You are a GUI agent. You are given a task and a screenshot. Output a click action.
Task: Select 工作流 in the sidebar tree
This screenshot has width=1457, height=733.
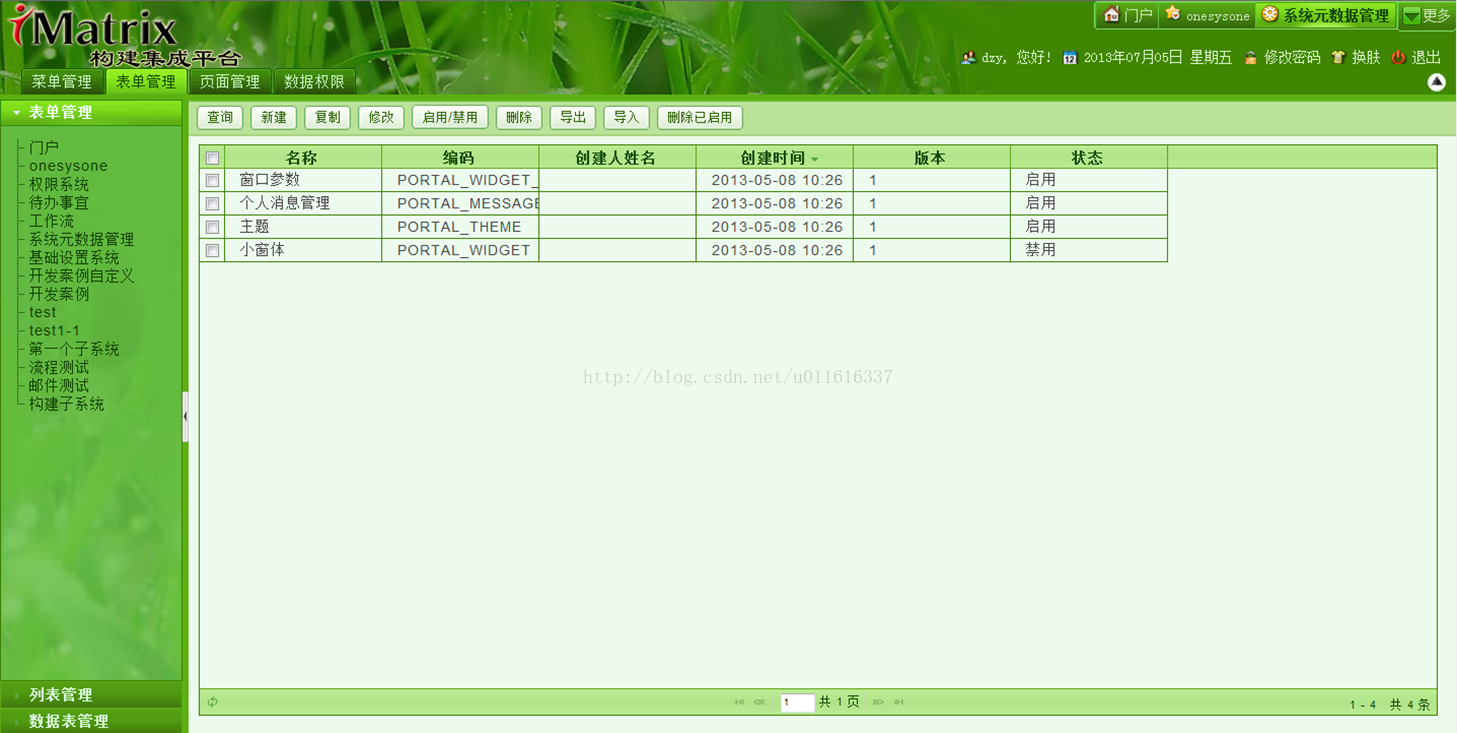tap(51, 221)
